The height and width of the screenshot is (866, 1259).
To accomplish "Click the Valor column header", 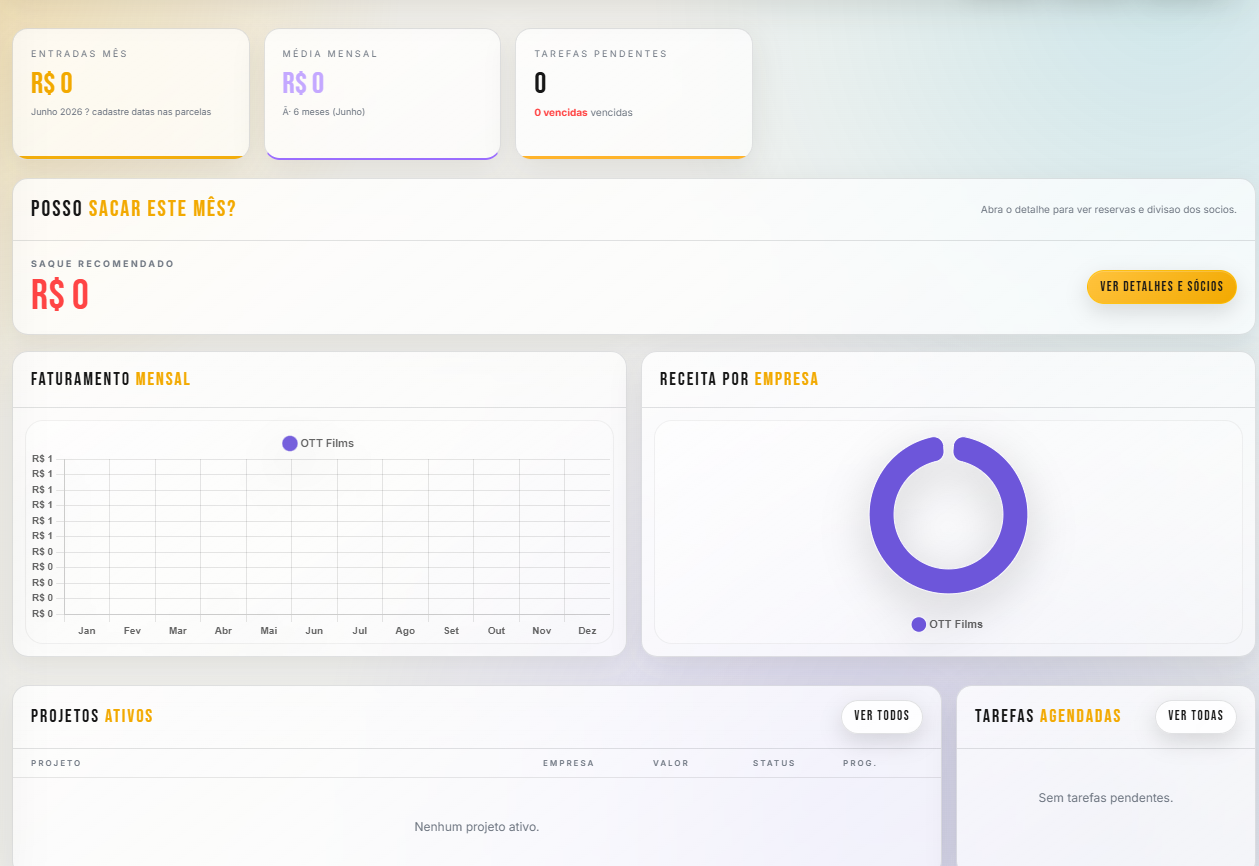I will [671, 763].
